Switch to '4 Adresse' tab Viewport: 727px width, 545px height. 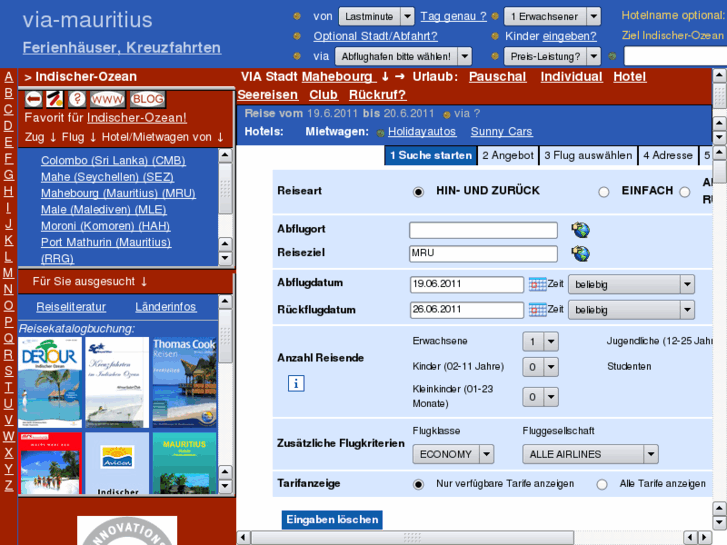[x=668, y=155]
